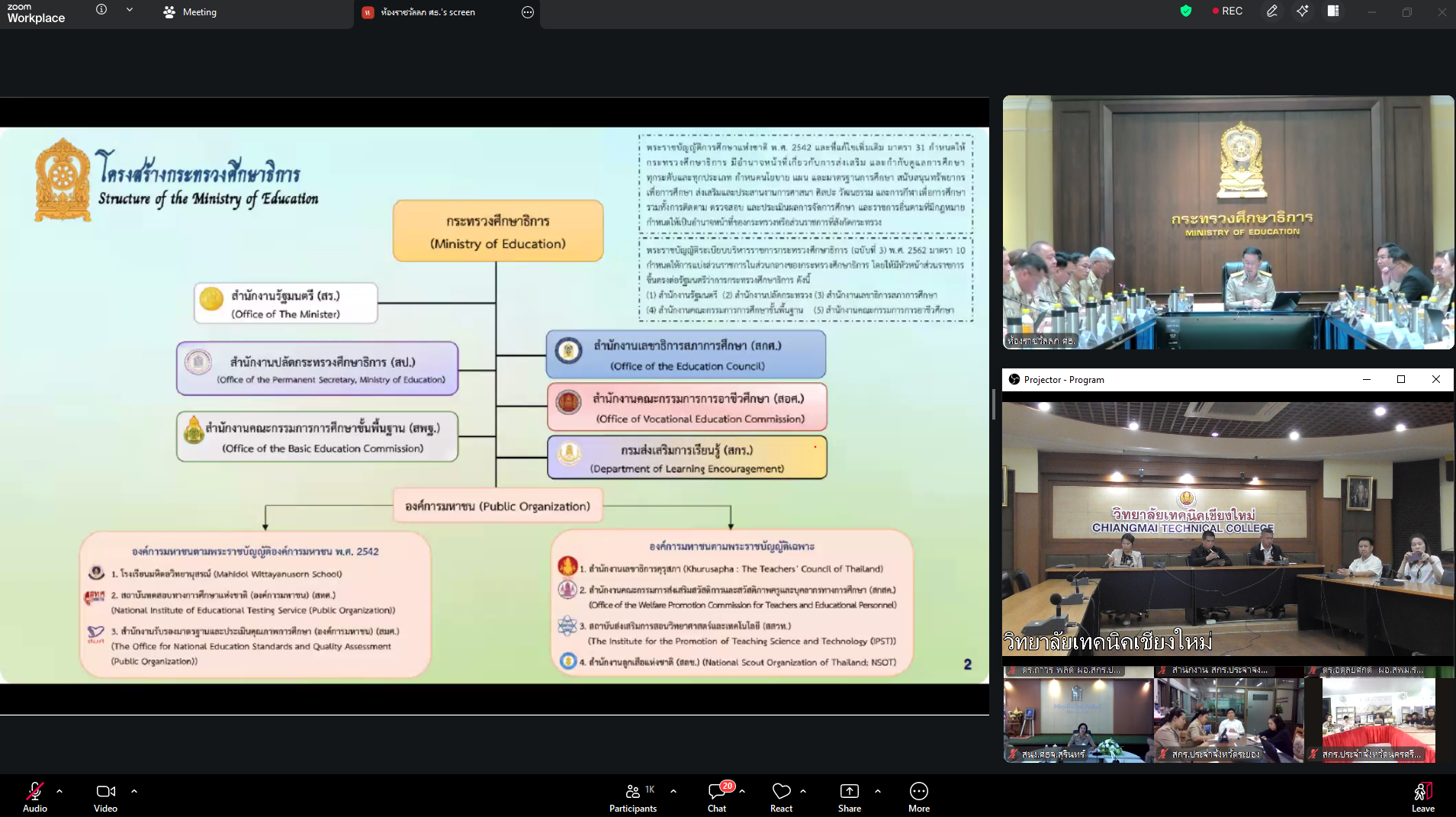This screenshot has width=1456, height=817.
Task: Open the annotate pencil tool
Action: coord(1271,11)
